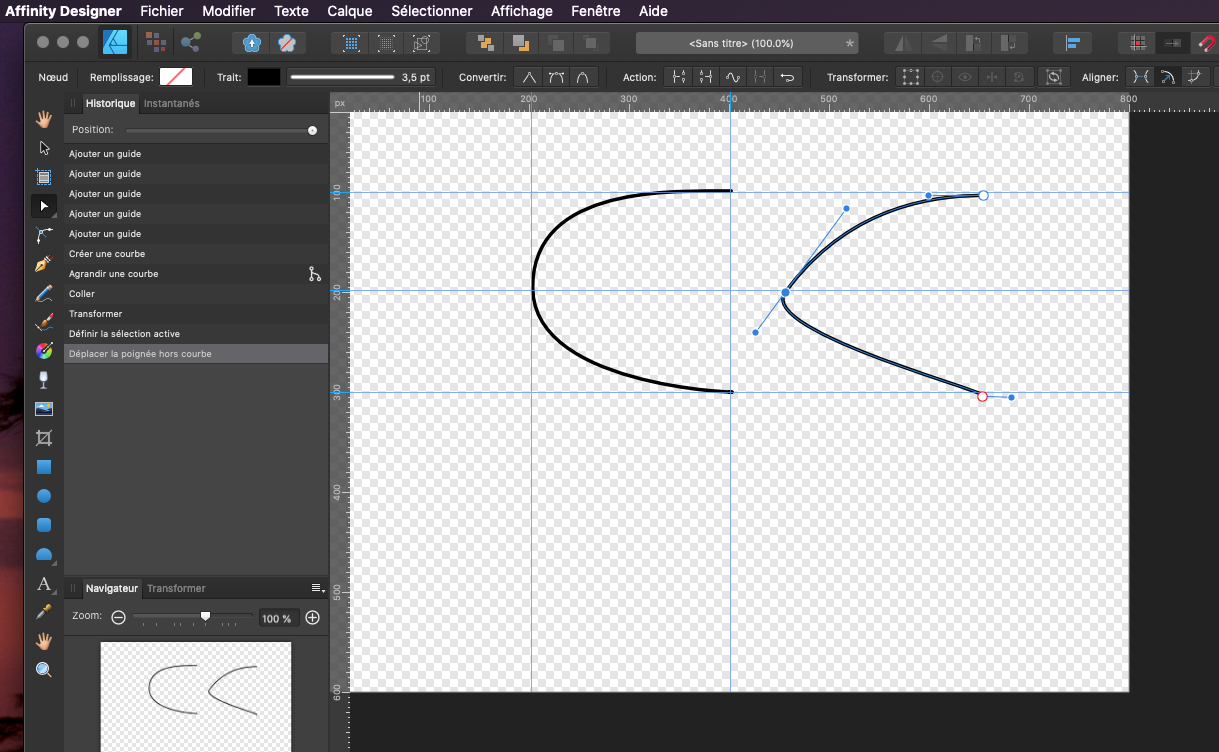Screen dimensions: 1219x752
Task: Select the Node tool
Action: pos(44,206)
